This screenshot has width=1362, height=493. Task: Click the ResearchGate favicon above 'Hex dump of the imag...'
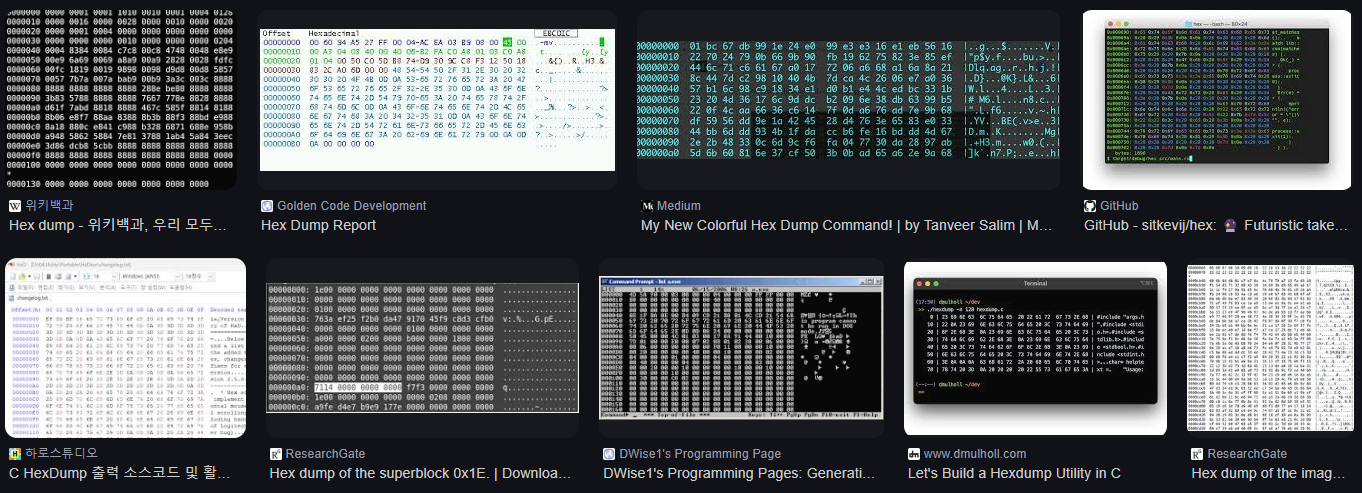coord(1197,453)
